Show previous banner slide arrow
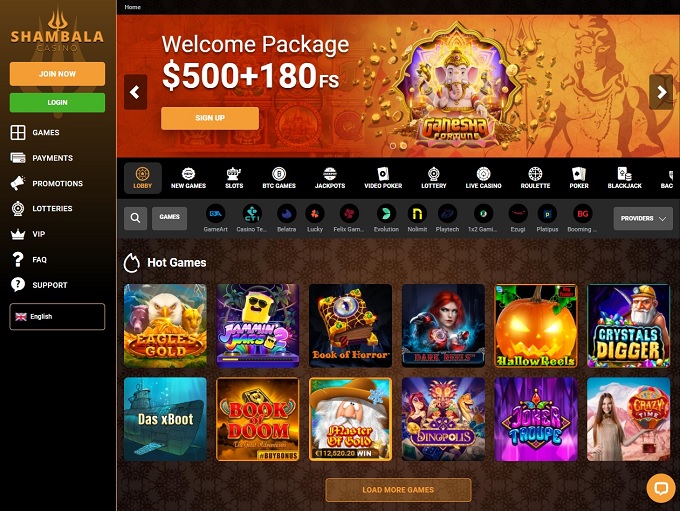Viewport: 680px width, 511px height. point(135,92)
